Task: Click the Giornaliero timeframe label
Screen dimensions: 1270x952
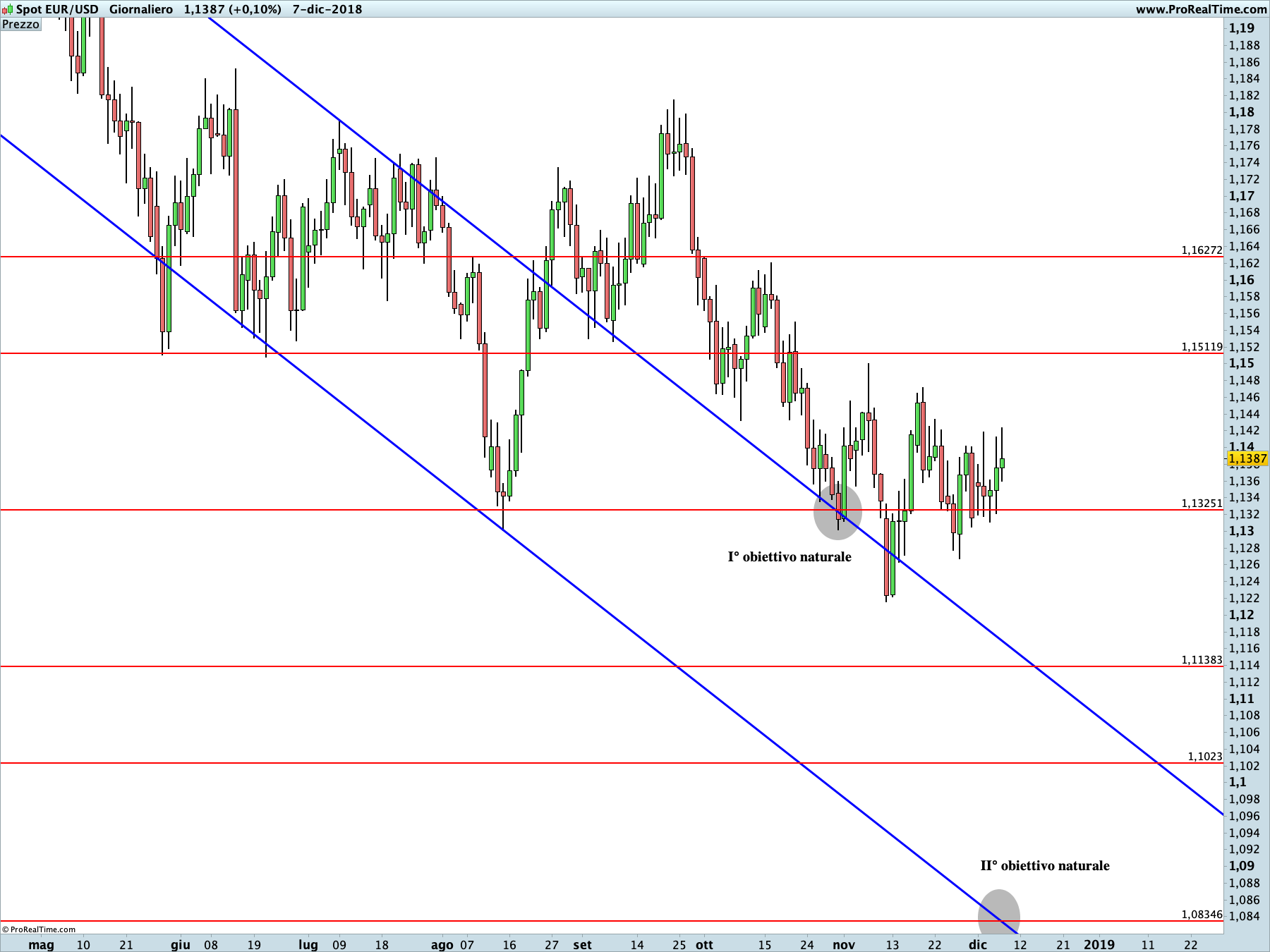Action: [x=141, y=9]
